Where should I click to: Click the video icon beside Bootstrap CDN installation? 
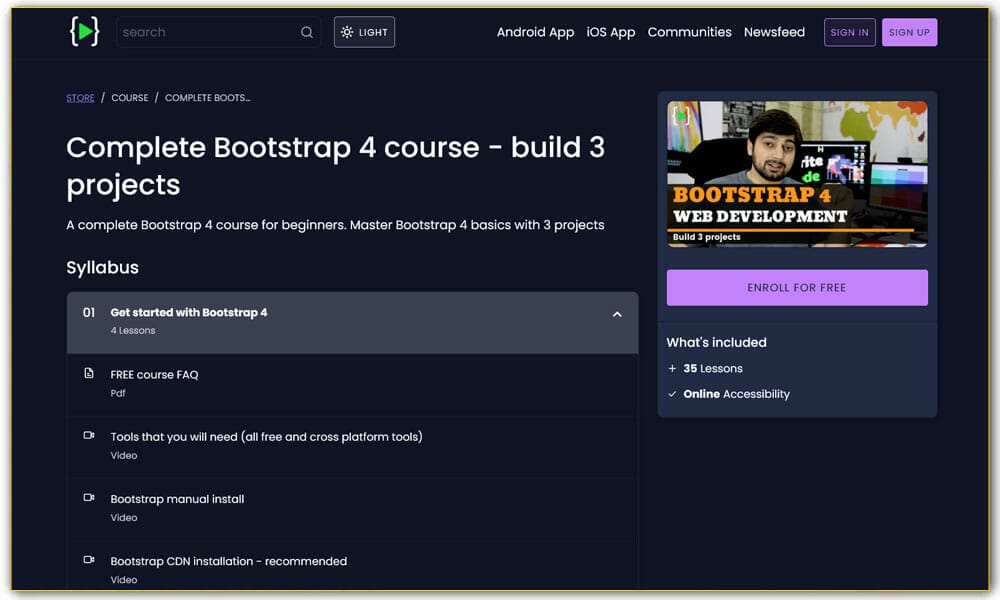pos(89,560)
